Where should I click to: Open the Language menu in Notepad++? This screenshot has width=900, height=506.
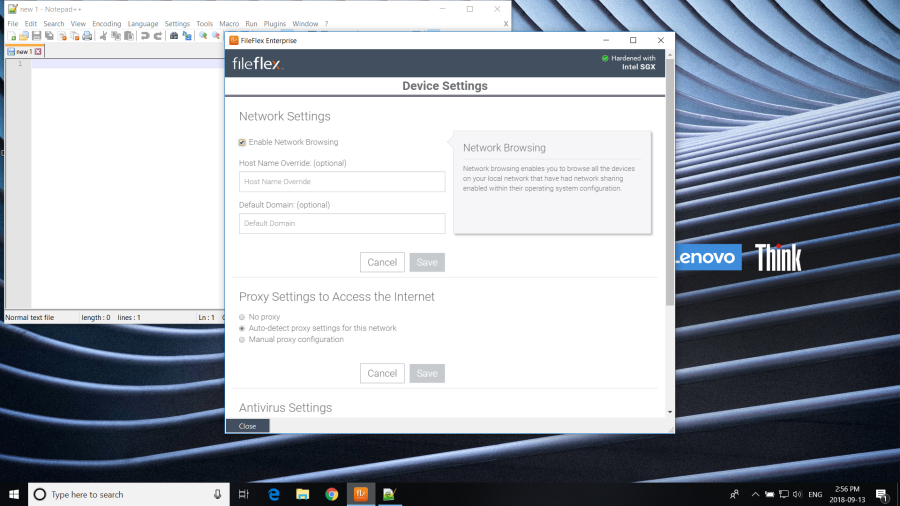[x=143, y=24]
